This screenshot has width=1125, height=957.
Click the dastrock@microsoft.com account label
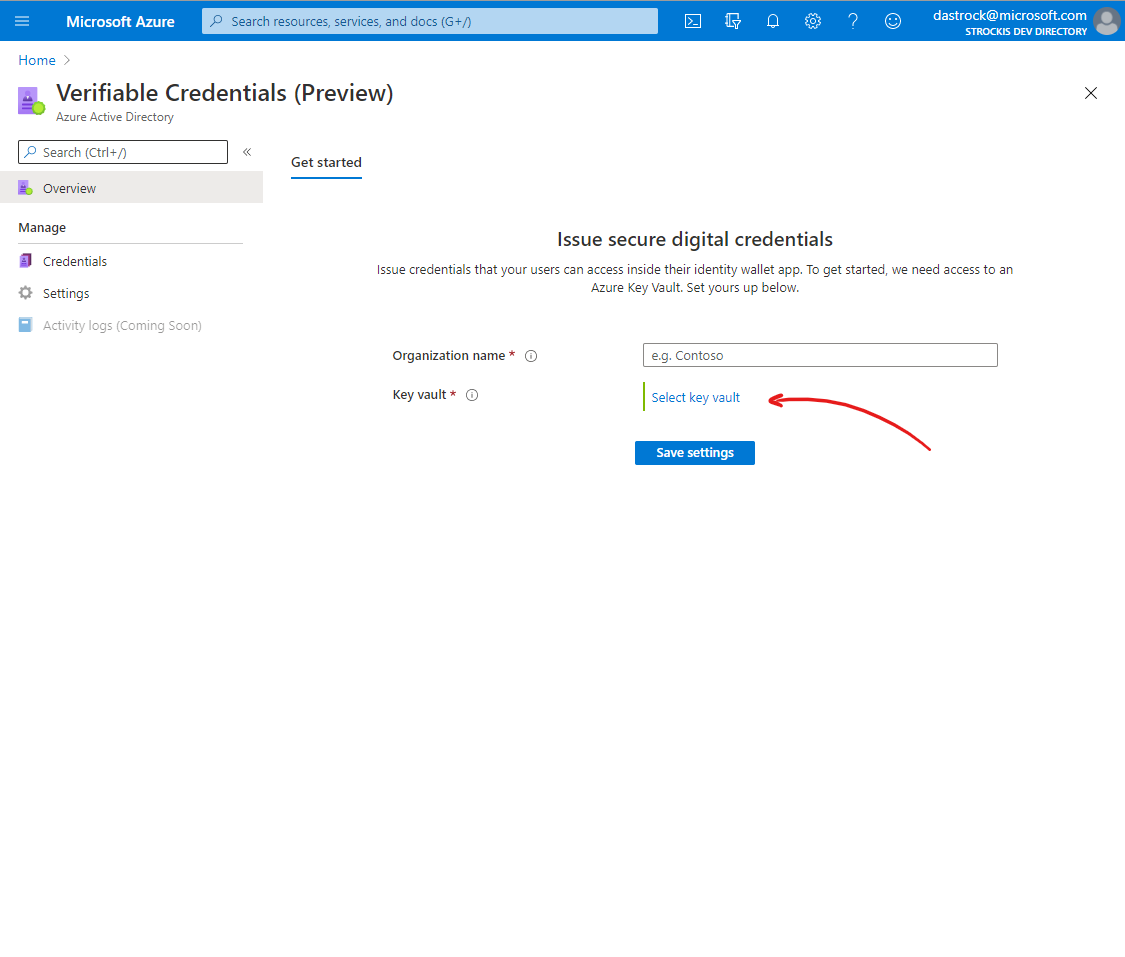[1009, 15]
